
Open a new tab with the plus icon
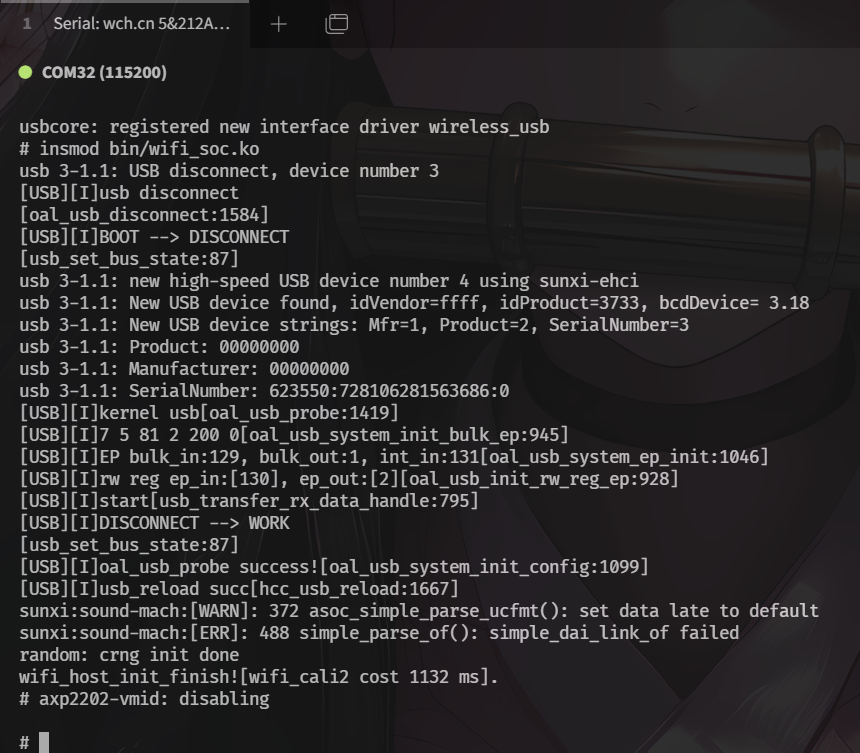pos(278,24)
